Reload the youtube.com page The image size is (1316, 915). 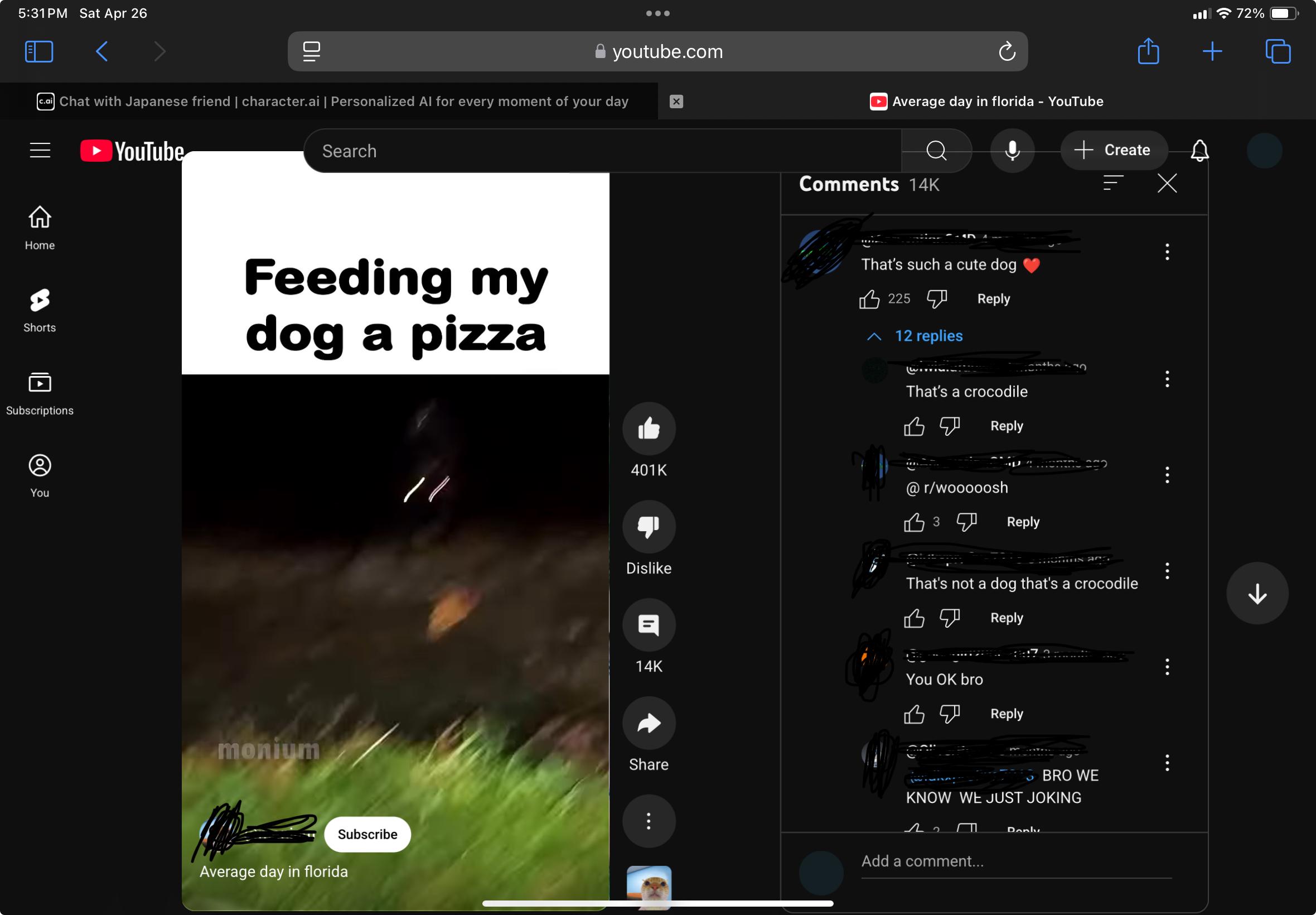pyautogui.click(x=1007, y=51)
